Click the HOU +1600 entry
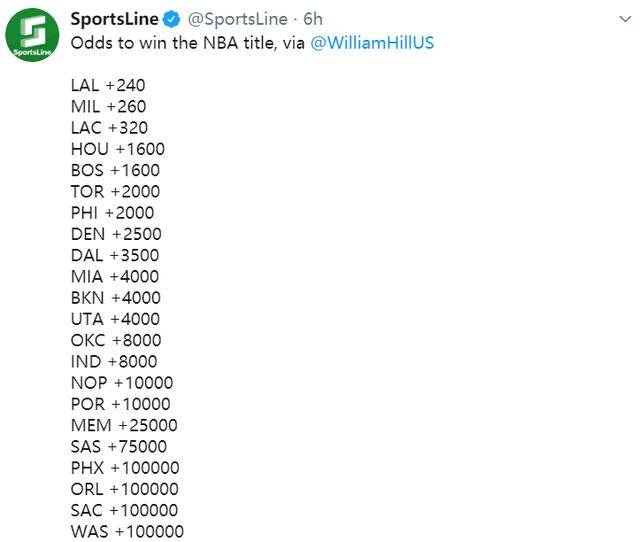The width and height of the screenshot is (640, 542). pyautogui.click(x=118, y=149)
